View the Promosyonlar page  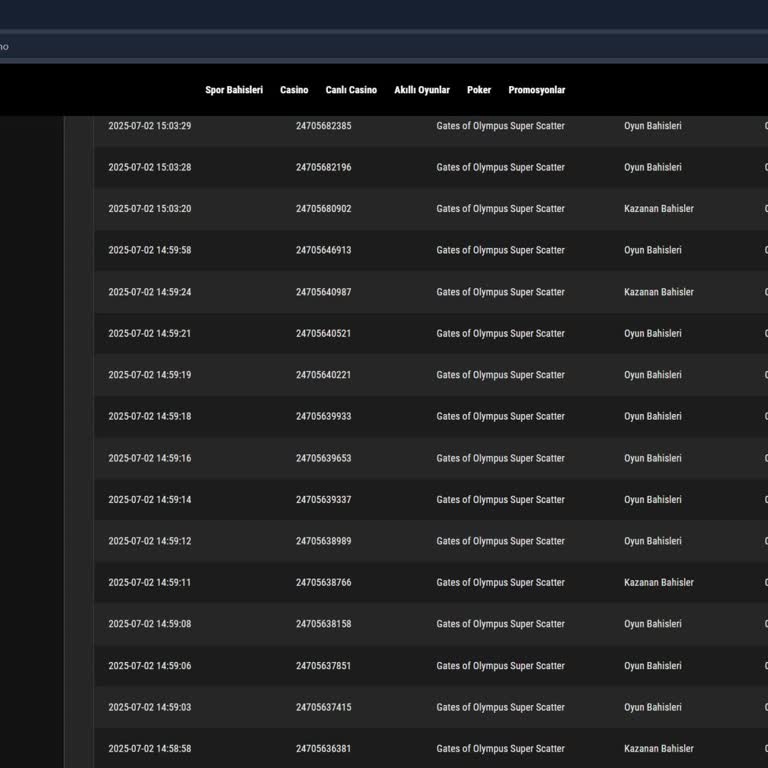click(x=536, y=90)
